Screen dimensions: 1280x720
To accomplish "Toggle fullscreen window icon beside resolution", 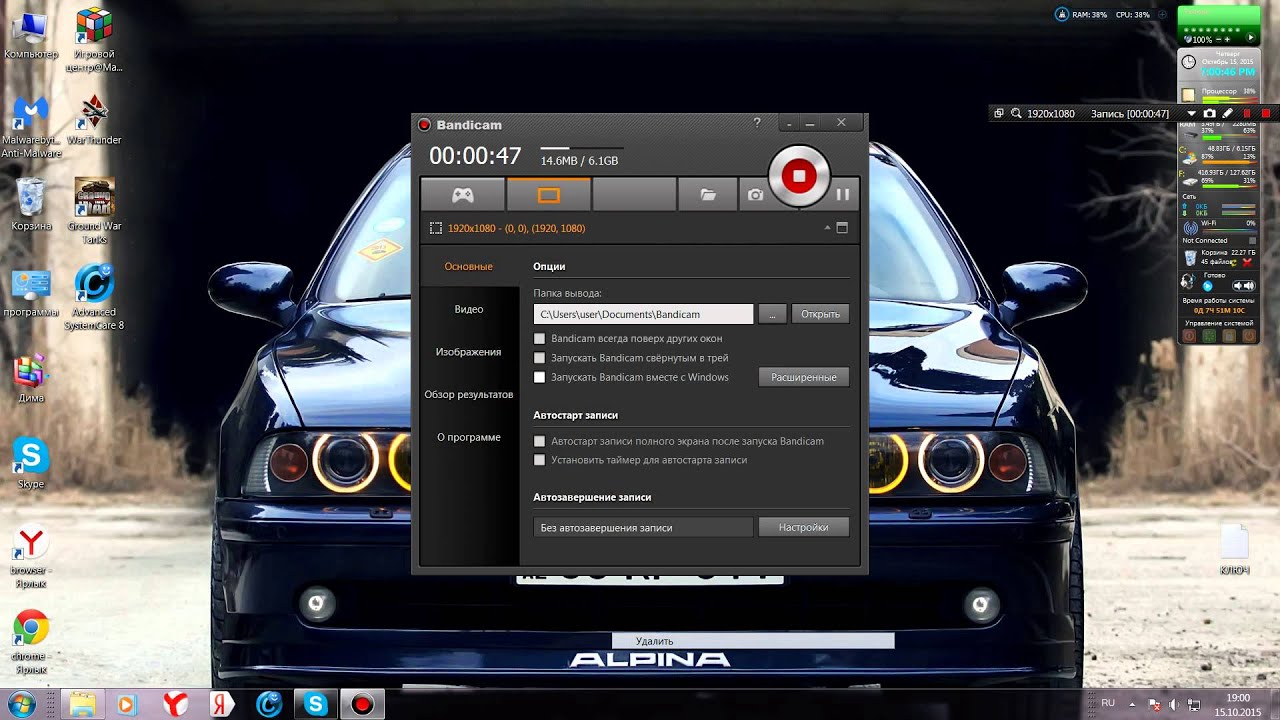I will (x=842, y=228).
